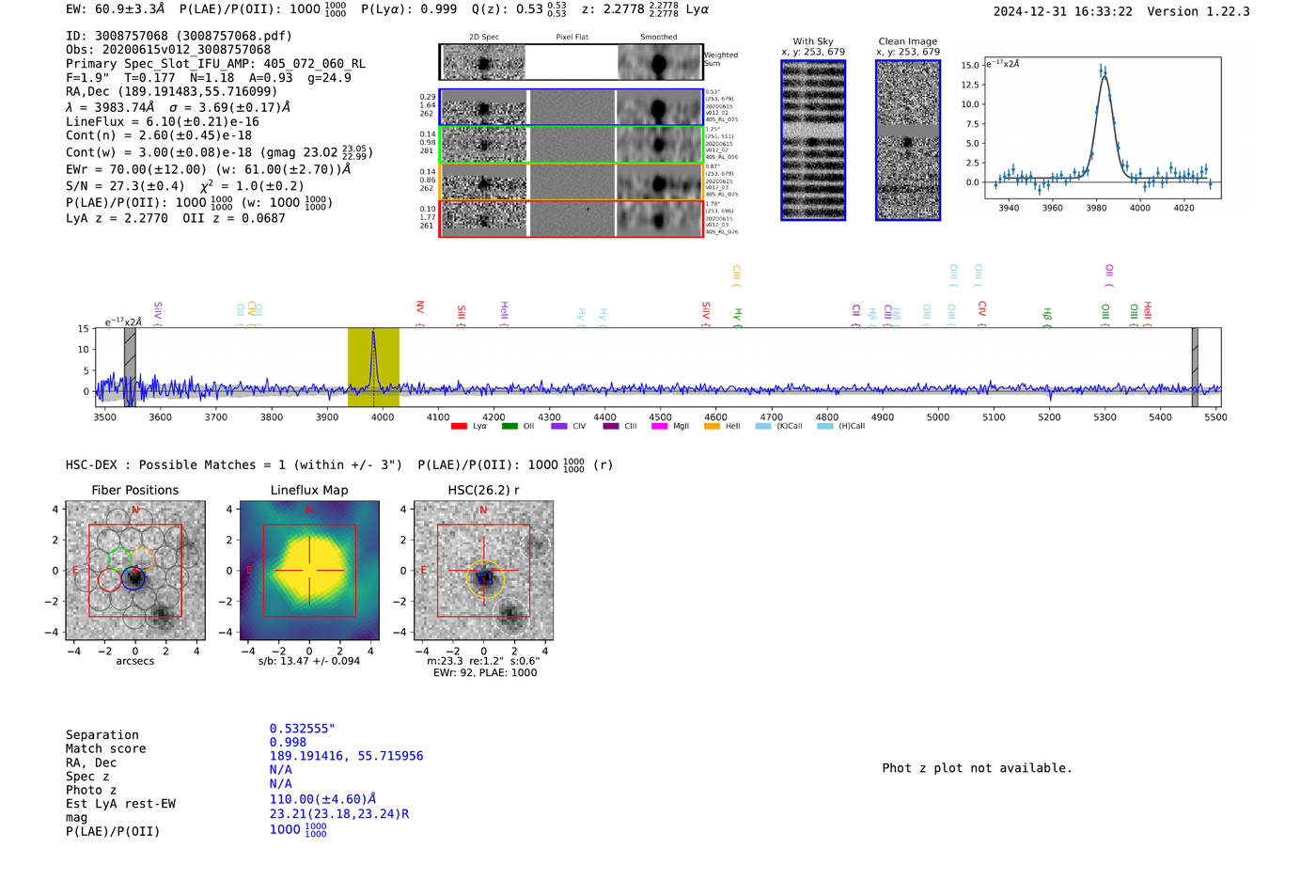The image size is (1316, 896).
Task: Click the ID 3008757068 text line
Action: click(x=179, y=36)
